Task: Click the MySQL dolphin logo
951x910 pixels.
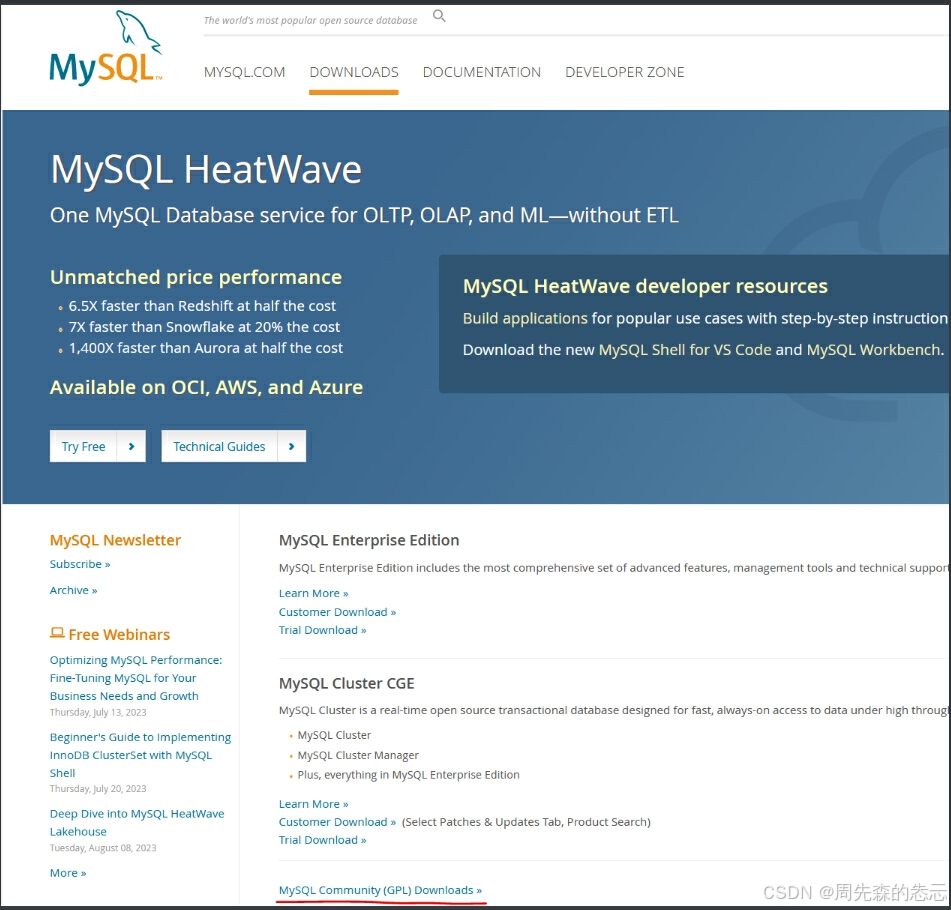Action: coord(106,48)
